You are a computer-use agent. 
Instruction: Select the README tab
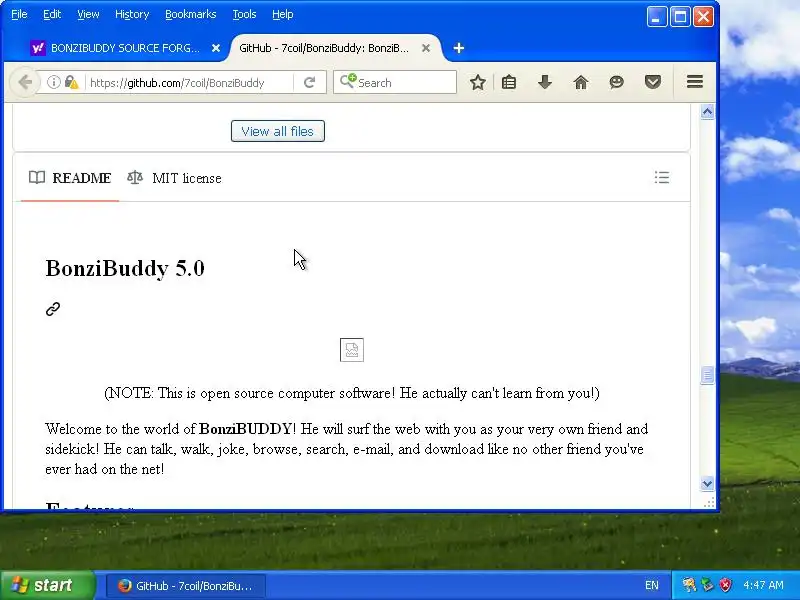tap(70, 178)
